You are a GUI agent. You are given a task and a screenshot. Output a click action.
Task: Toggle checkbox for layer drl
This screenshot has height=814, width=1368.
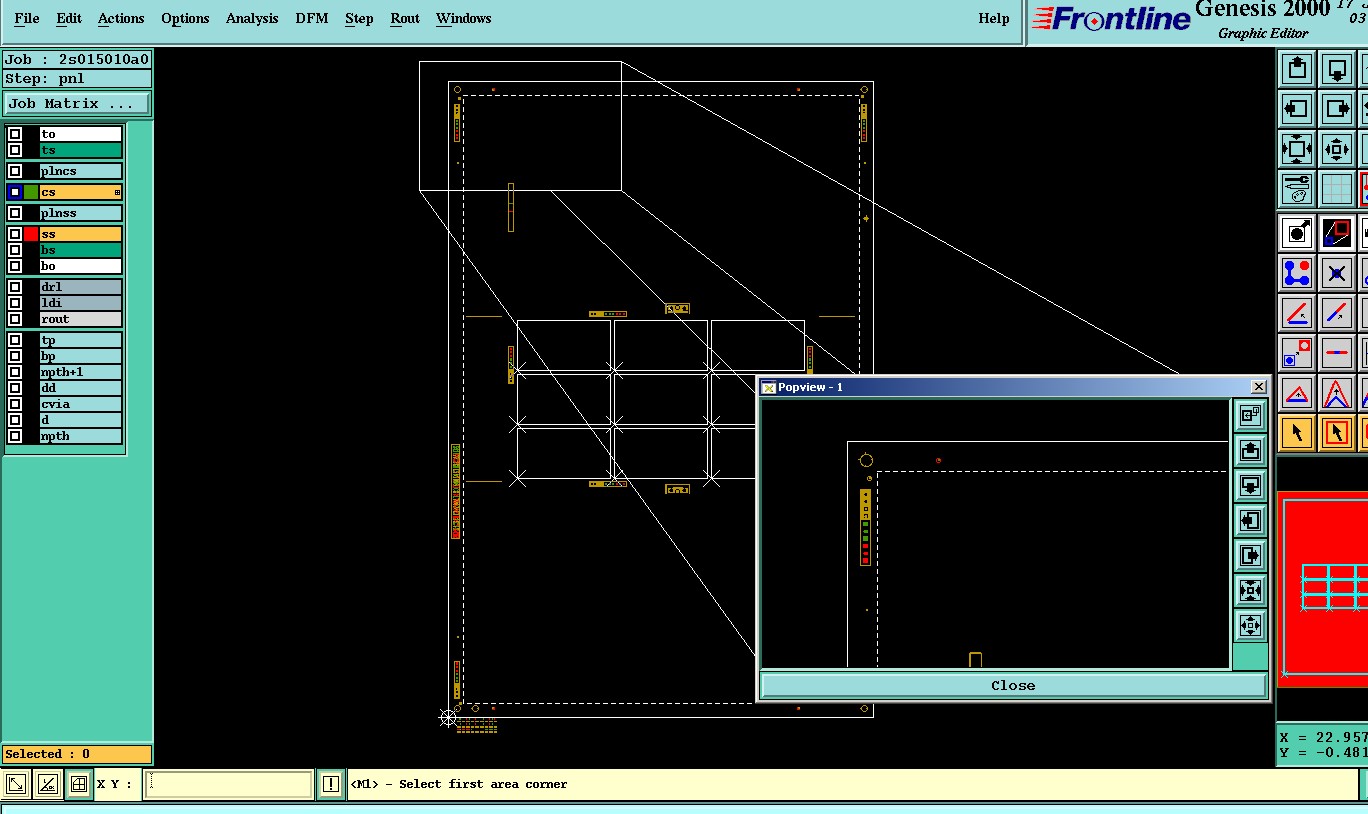point(15,287)
